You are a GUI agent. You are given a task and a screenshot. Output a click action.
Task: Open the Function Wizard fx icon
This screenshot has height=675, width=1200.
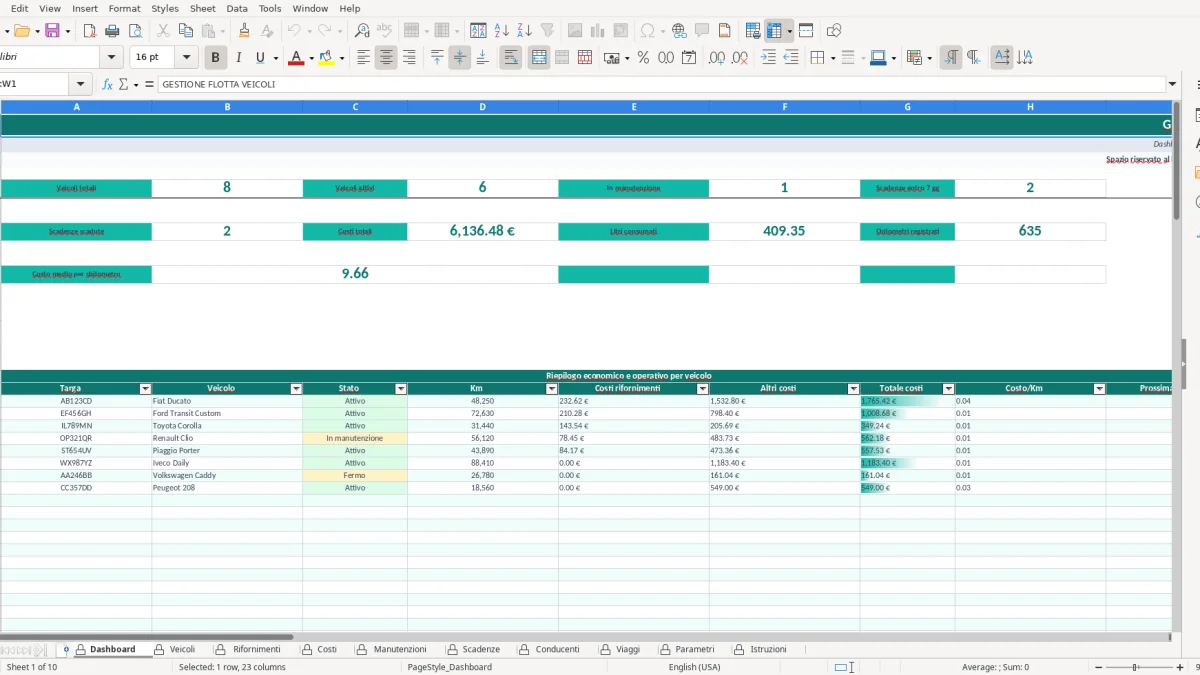tap(108, 85)
